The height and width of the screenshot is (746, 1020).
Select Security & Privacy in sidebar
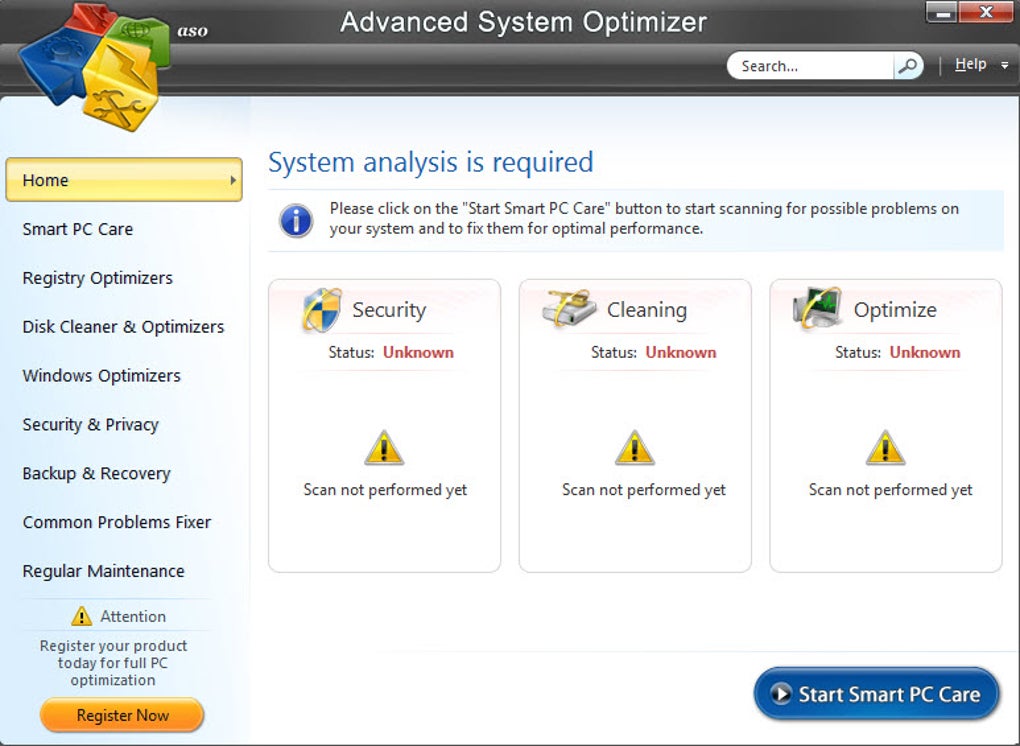90,425
